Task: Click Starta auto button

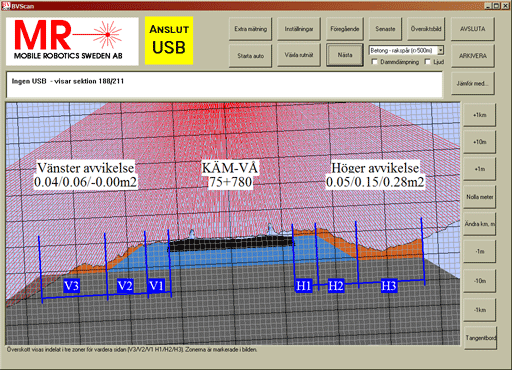Action: (x=250, y=56)
